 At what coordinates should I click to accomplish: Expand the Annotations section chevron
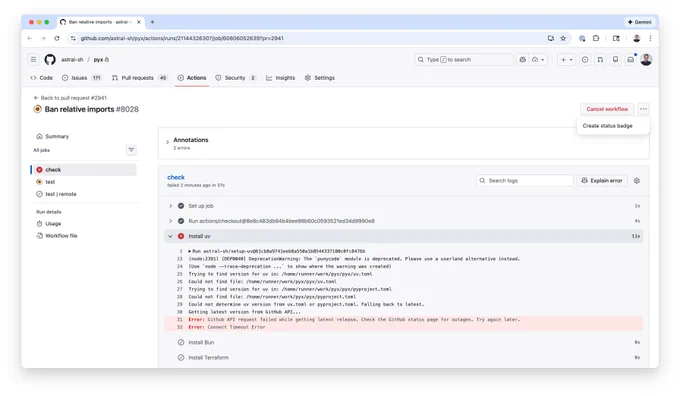[167, 142]
